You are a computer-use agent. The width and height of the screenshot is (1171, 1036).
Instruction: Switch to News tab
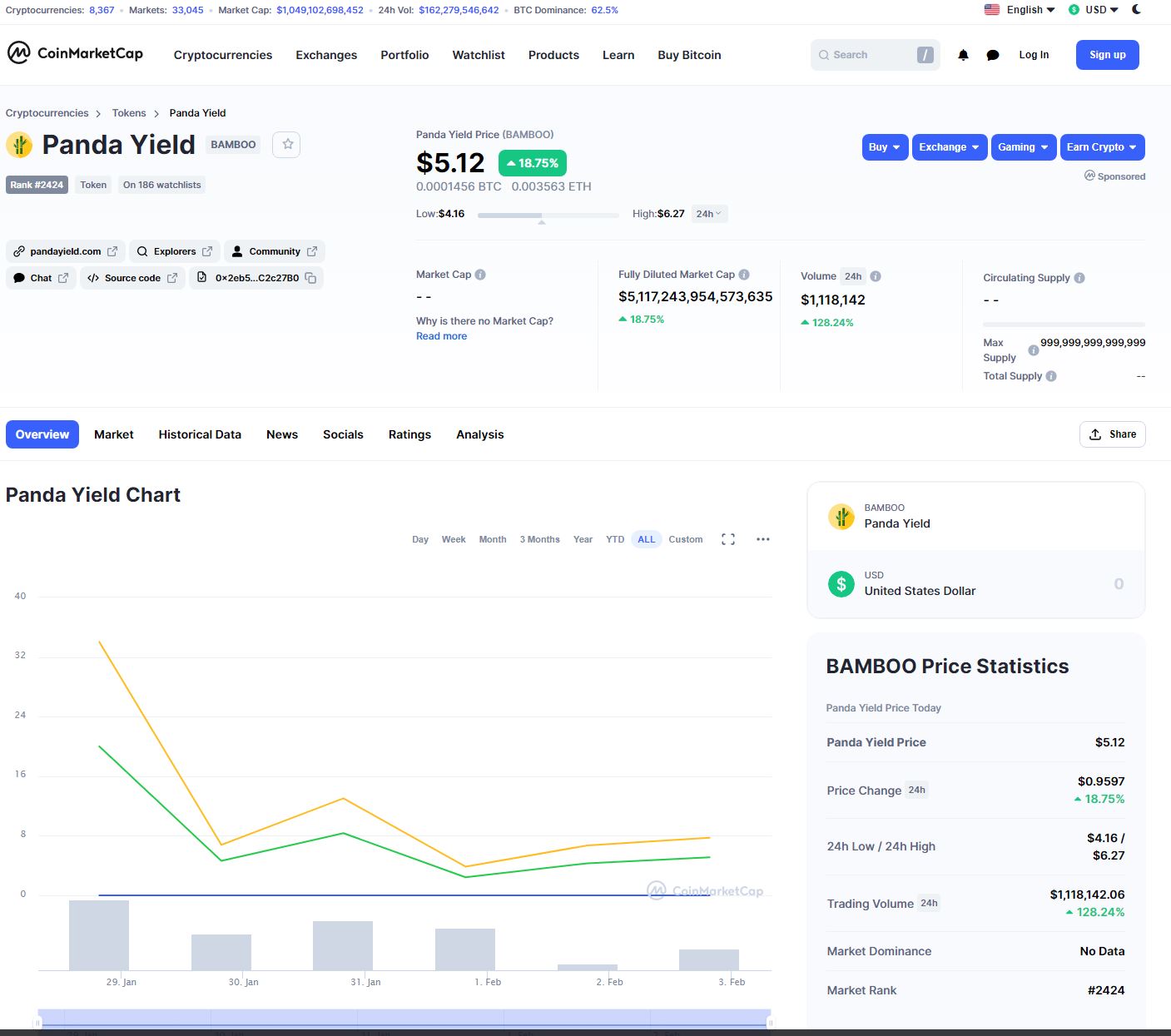pyautogui.click(x=282, y=434)
